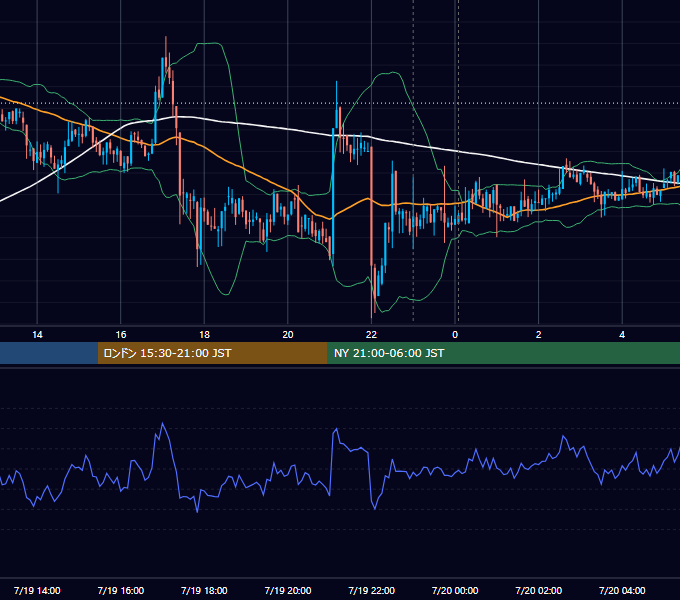This screenshot has width=680, height=600.
Task: Click the 2 hour axis label
Action: click(539, 335)
